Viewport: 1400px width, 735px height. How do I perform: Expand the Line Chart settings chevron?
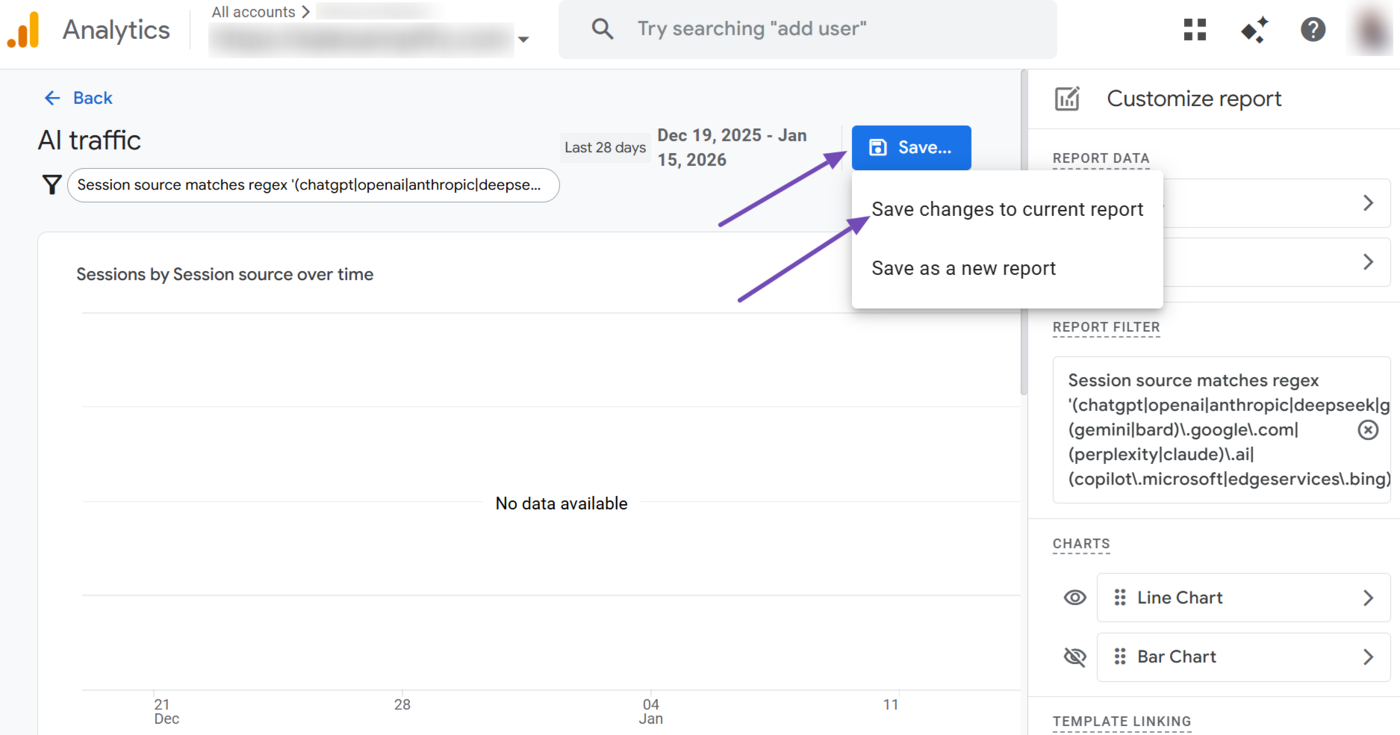1369,597
